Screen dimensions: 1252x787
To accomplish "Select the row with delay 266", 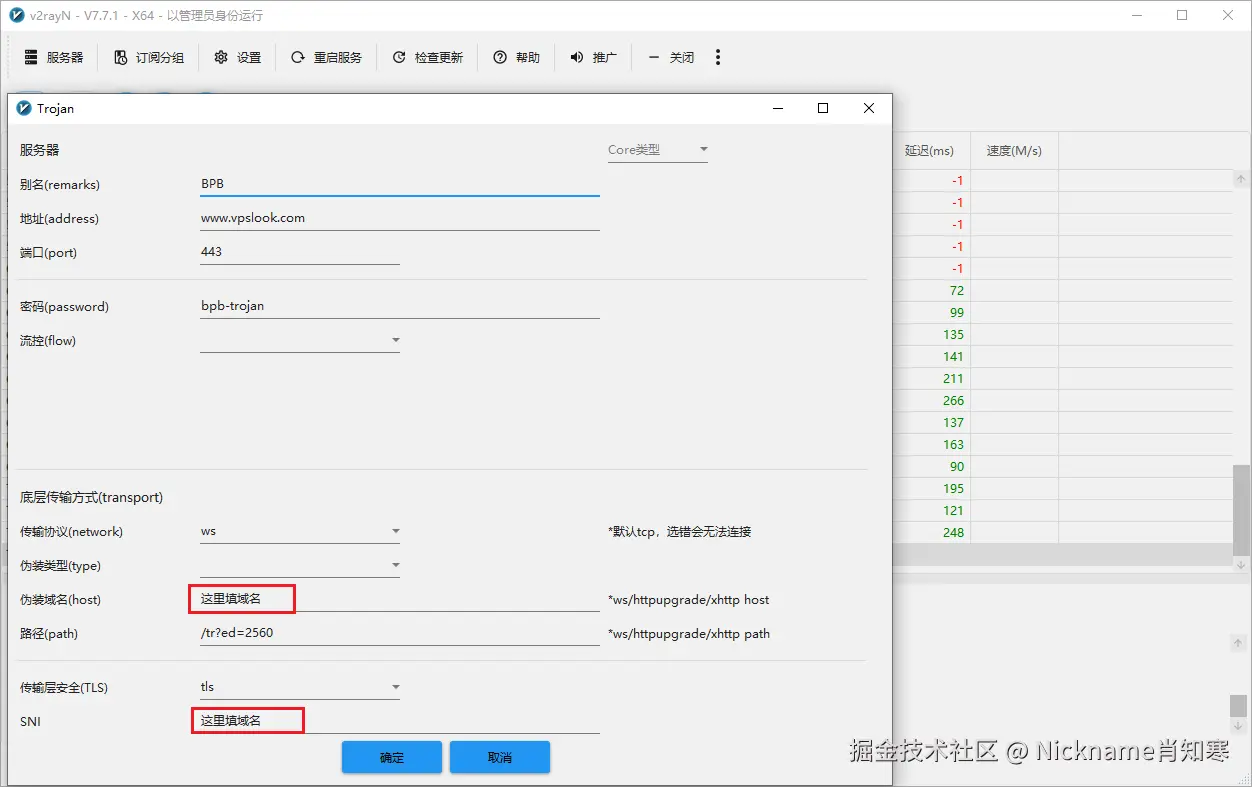I will pyautogui.click(x=1062, y=401).
